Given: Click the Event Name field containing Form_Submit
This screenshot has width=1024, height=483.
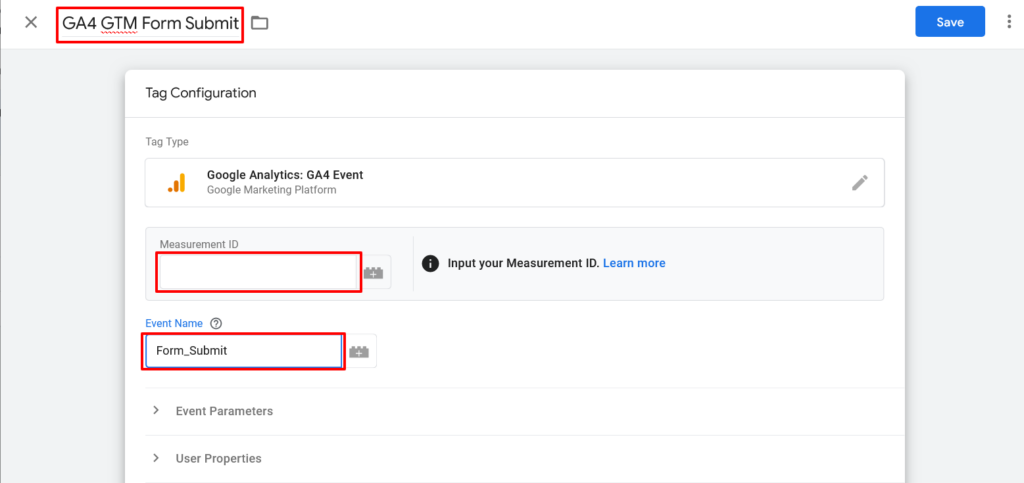Looking at the screenshot, I should pos(244,351).
